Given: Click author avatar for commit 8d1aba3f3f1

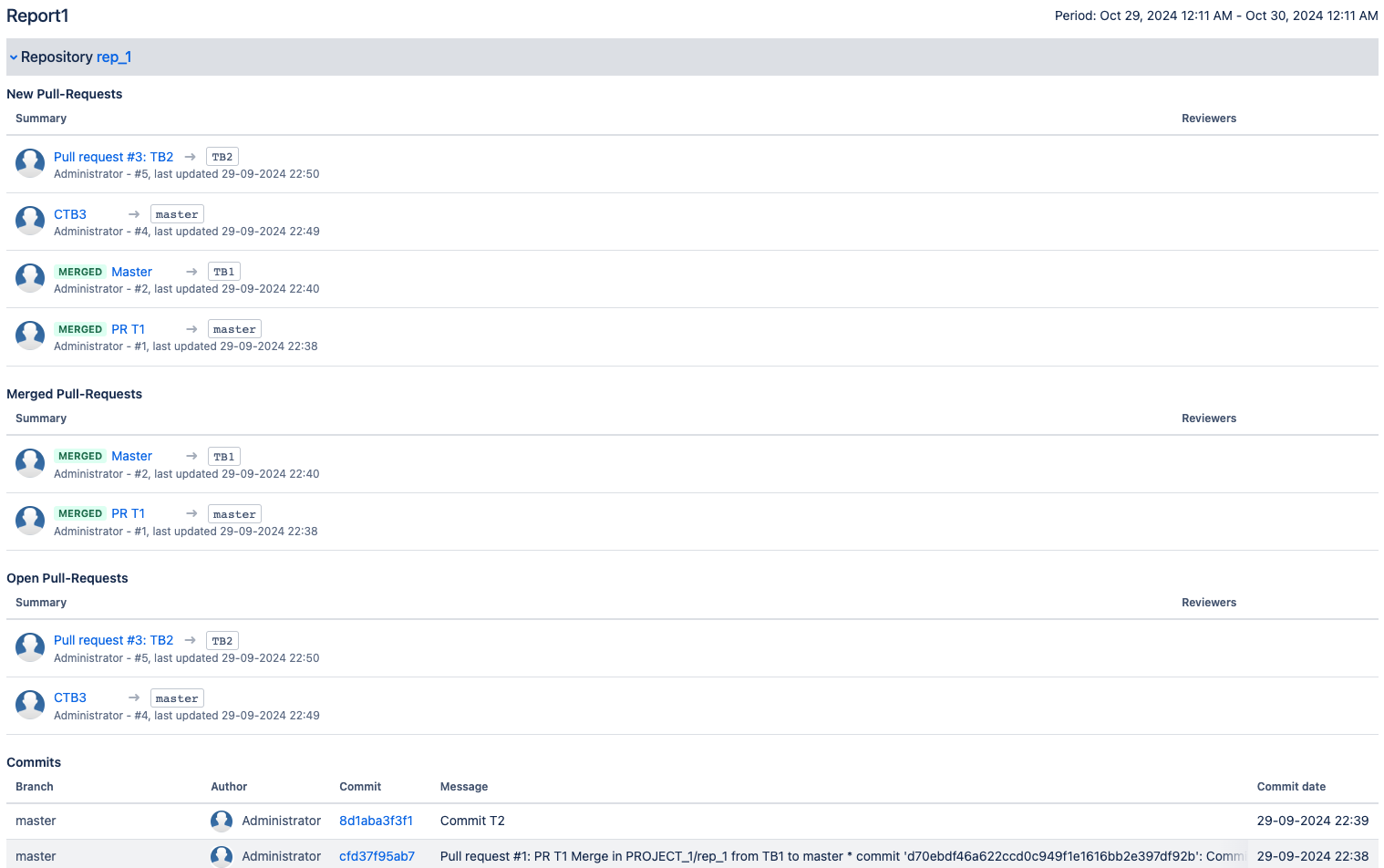Looking at the screenshot, I should (x=222, y=821).
